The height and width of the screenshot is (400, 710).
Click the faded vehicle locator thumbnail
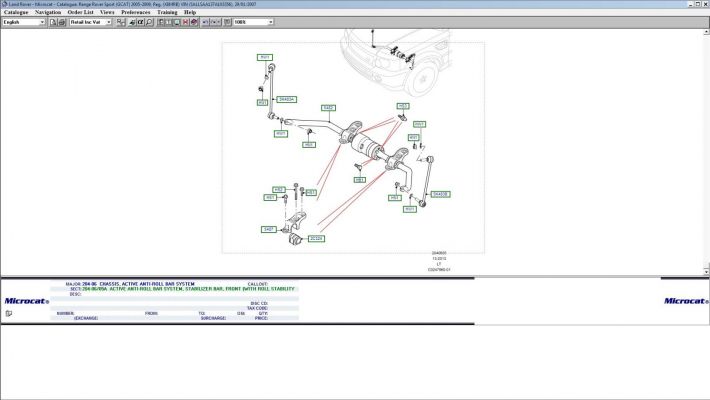(396, 61)
